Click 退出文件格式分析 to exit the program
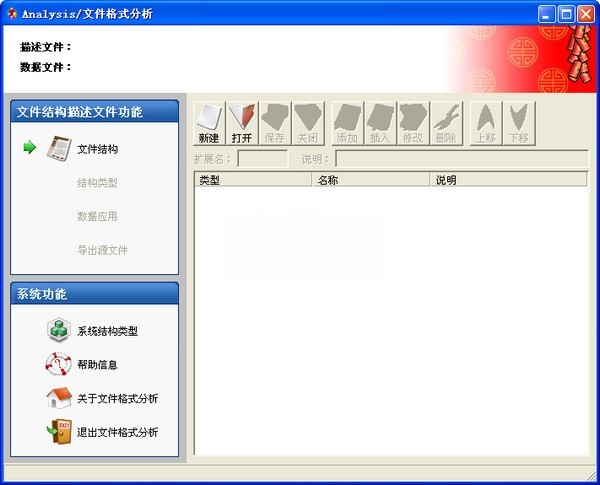The height and width of the screenshot is (485, 600). pos(117,432)
